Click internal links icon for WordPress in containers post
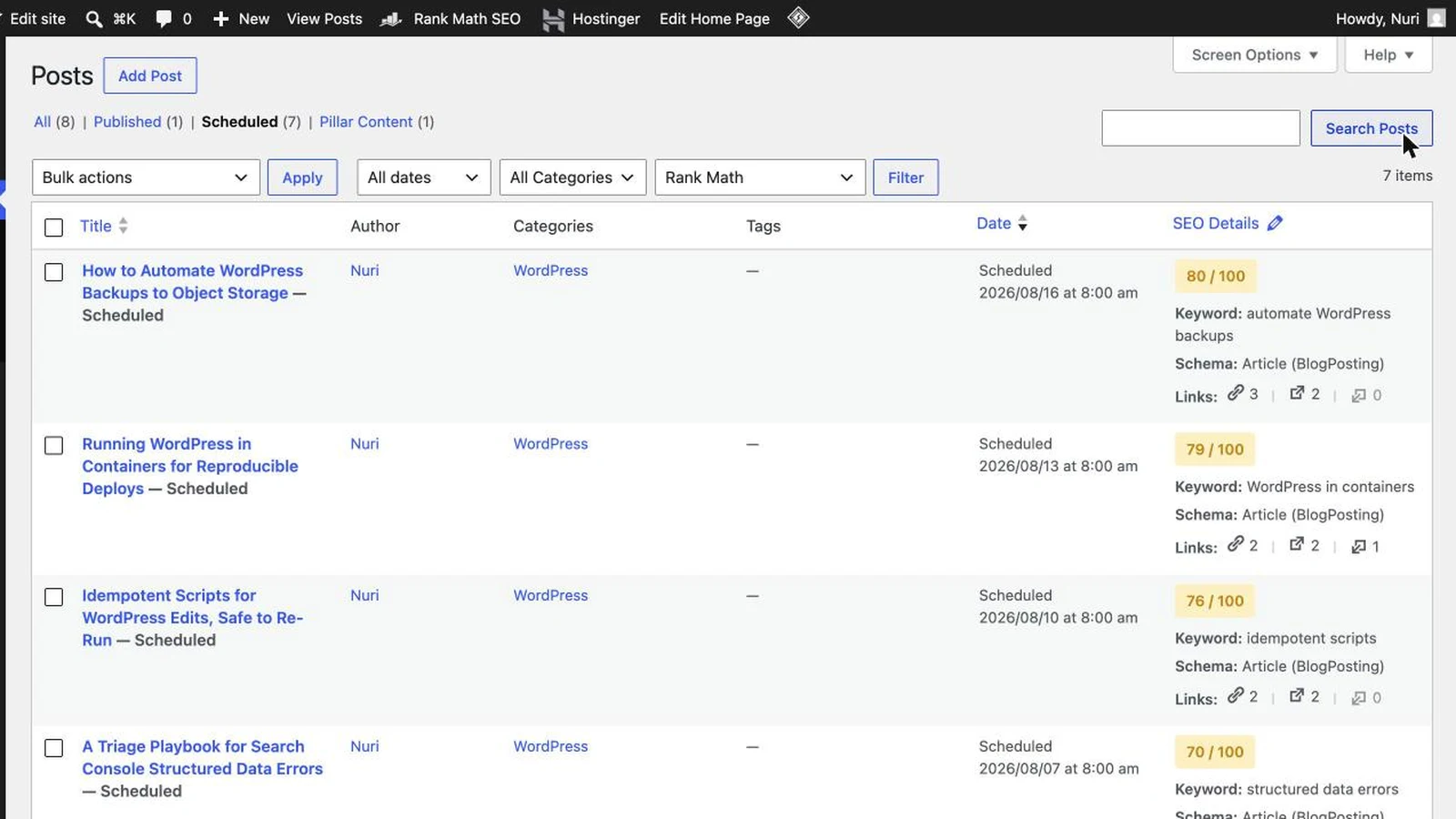This screenshot has width=1456, height=819. point(1235,544)
